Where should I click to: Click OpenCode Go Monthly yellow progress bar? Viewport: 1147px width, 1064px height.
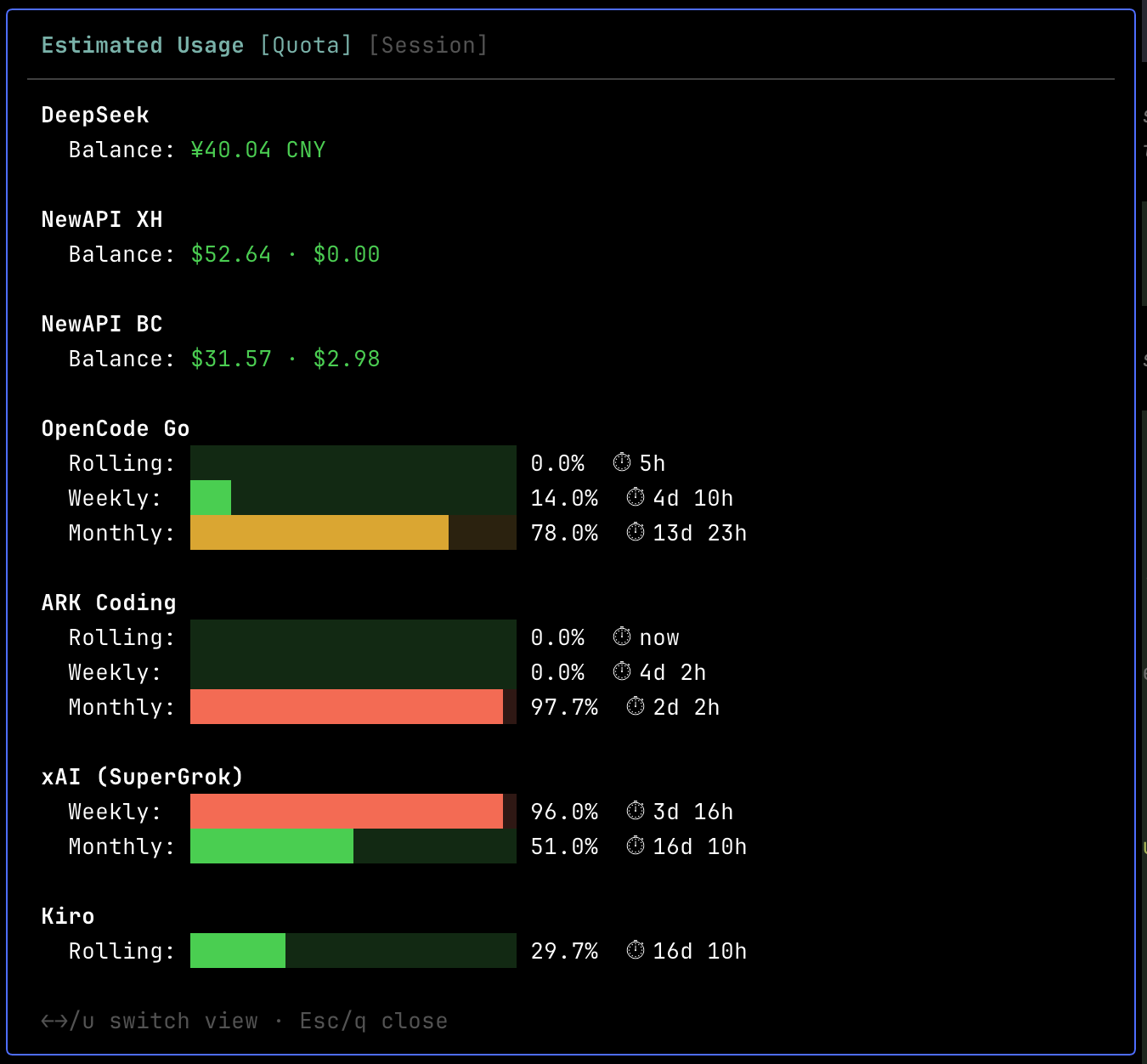pos(353,533)
